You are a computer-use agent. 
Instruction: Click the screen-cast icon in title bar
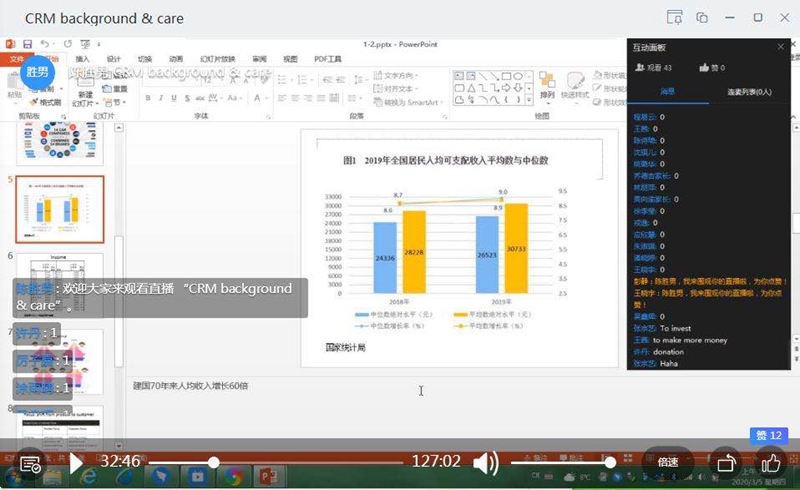click(675, 17)
